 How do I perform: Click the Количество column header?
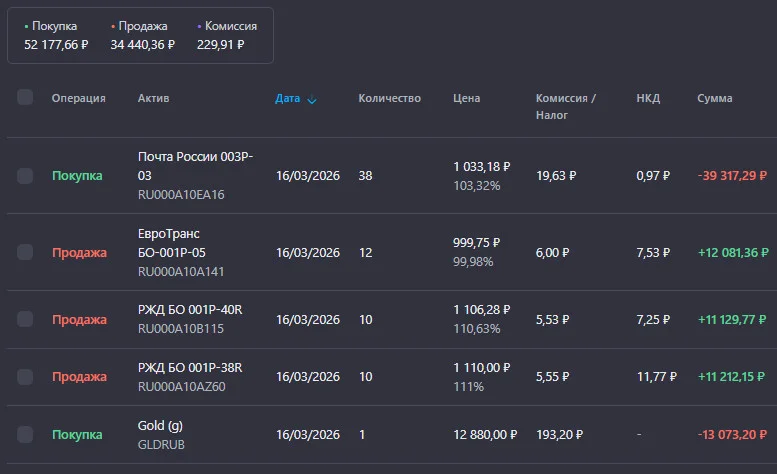click(x=389, y=98)
